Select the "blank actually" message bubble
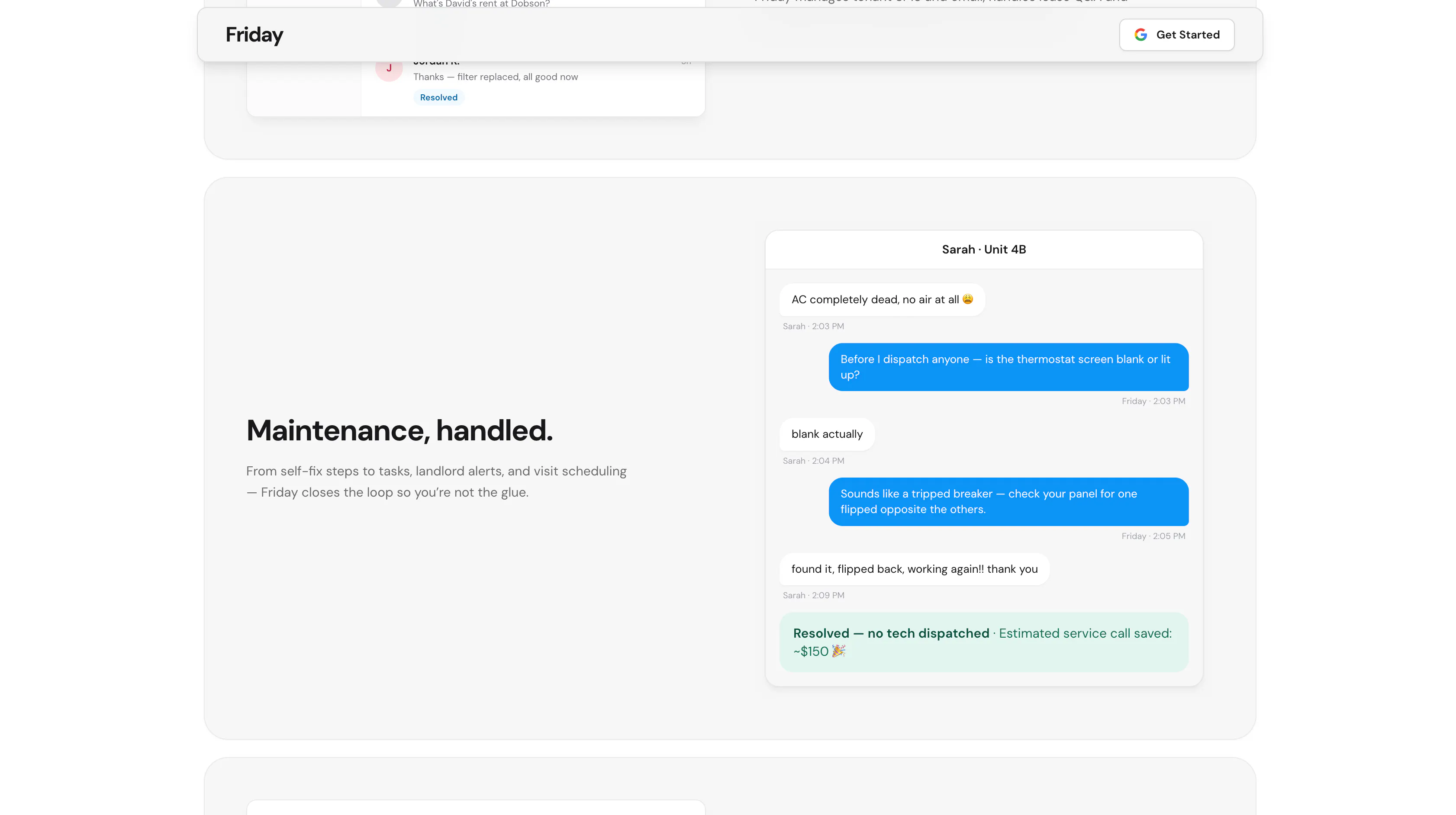The height and width of the screenshot is (815, 1456). coord(827,434)
